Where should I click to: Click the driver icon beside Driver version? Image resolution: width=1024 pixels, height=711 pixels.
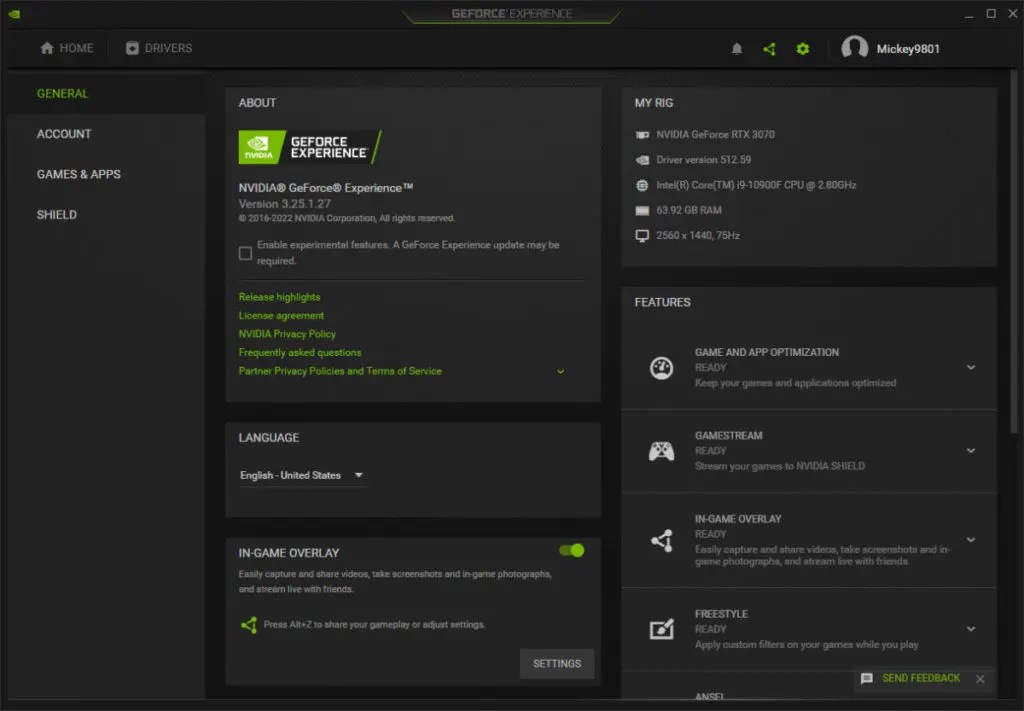coord(642,160)
